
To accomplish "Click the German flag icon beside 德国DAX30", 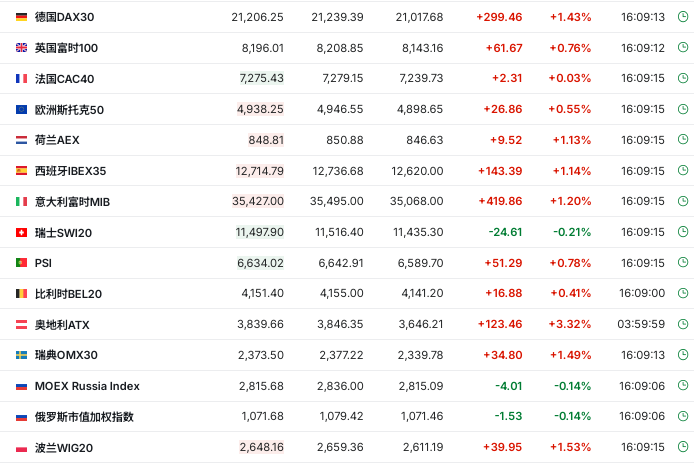I will [x=21, y=17].
